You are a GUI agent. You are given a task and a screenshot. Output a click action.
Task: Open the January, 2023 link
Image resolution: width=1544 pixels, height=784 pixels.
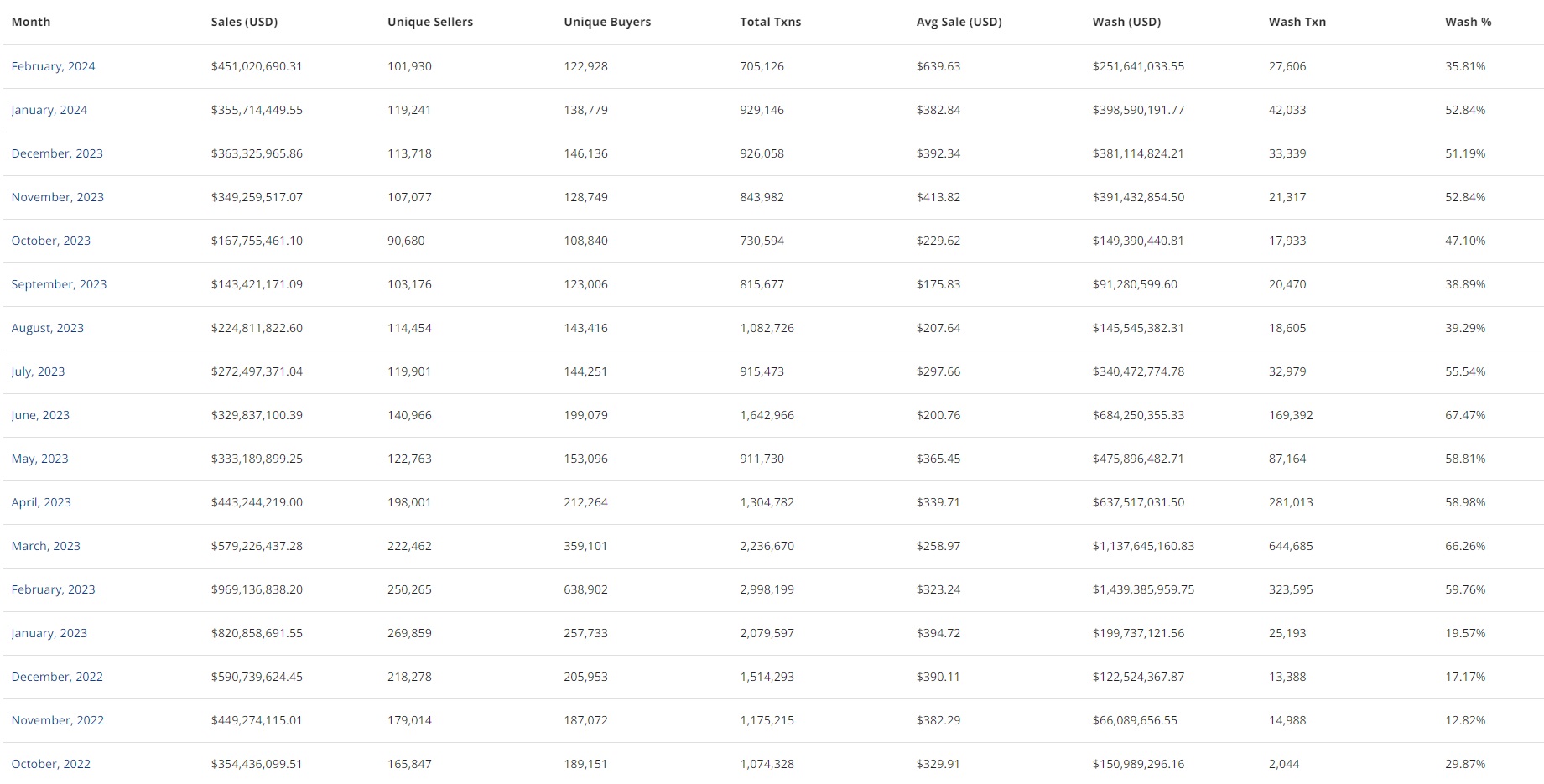[49, 633]
